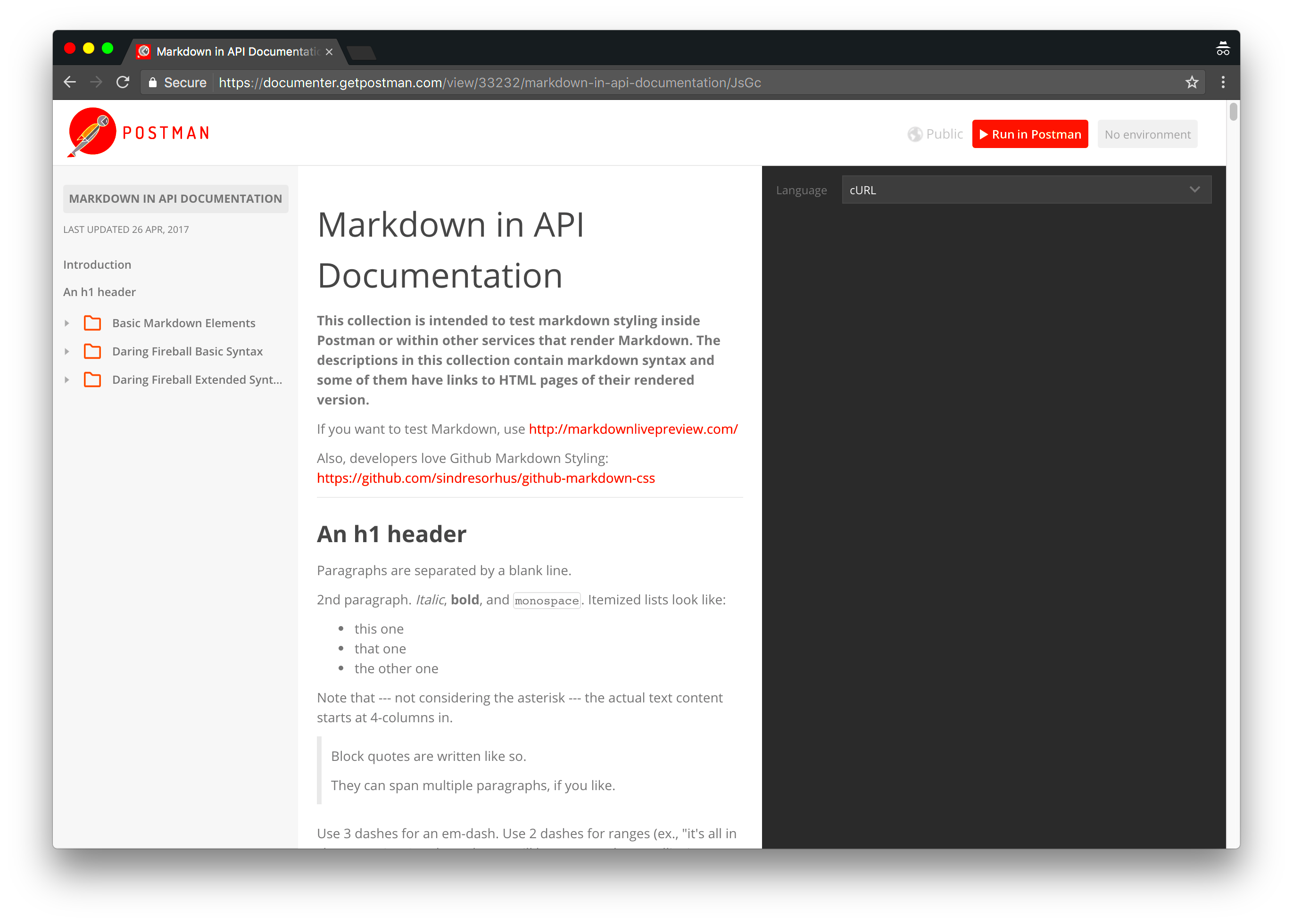Open the No environment dropdown
The image size is (1293, 924).
click(x=1147, y=134)
